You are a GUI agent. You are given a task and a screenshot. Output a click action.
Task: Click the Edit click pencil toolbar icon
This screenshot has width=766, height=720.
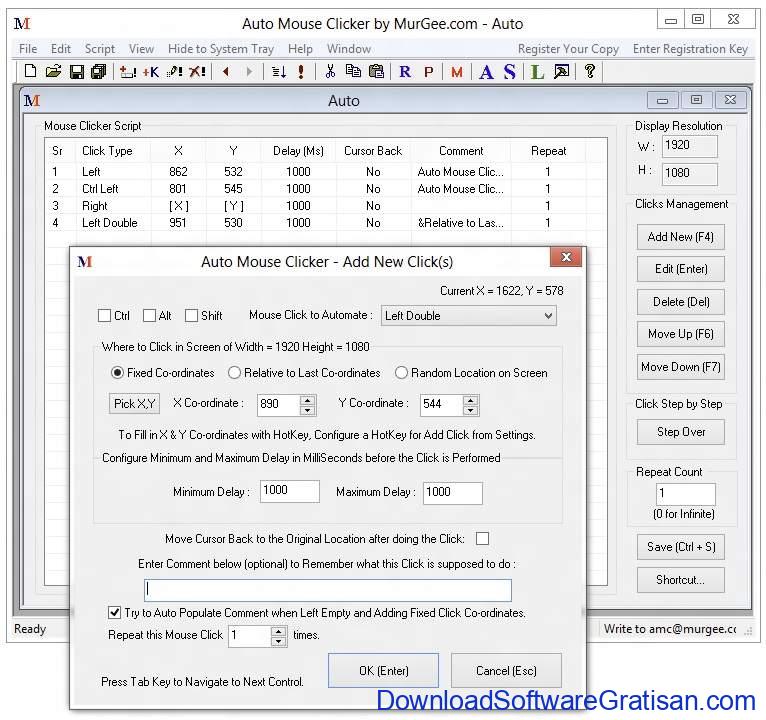[174, 72]
